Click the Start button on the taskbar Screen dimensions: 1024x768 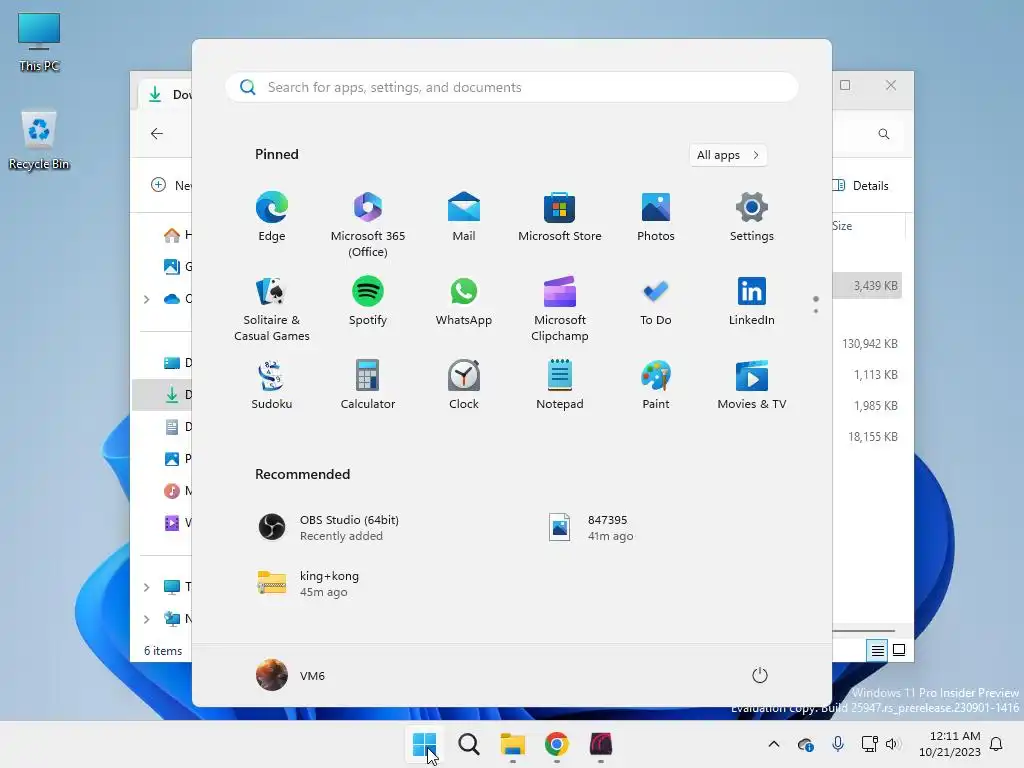click(x=424, y=744)
